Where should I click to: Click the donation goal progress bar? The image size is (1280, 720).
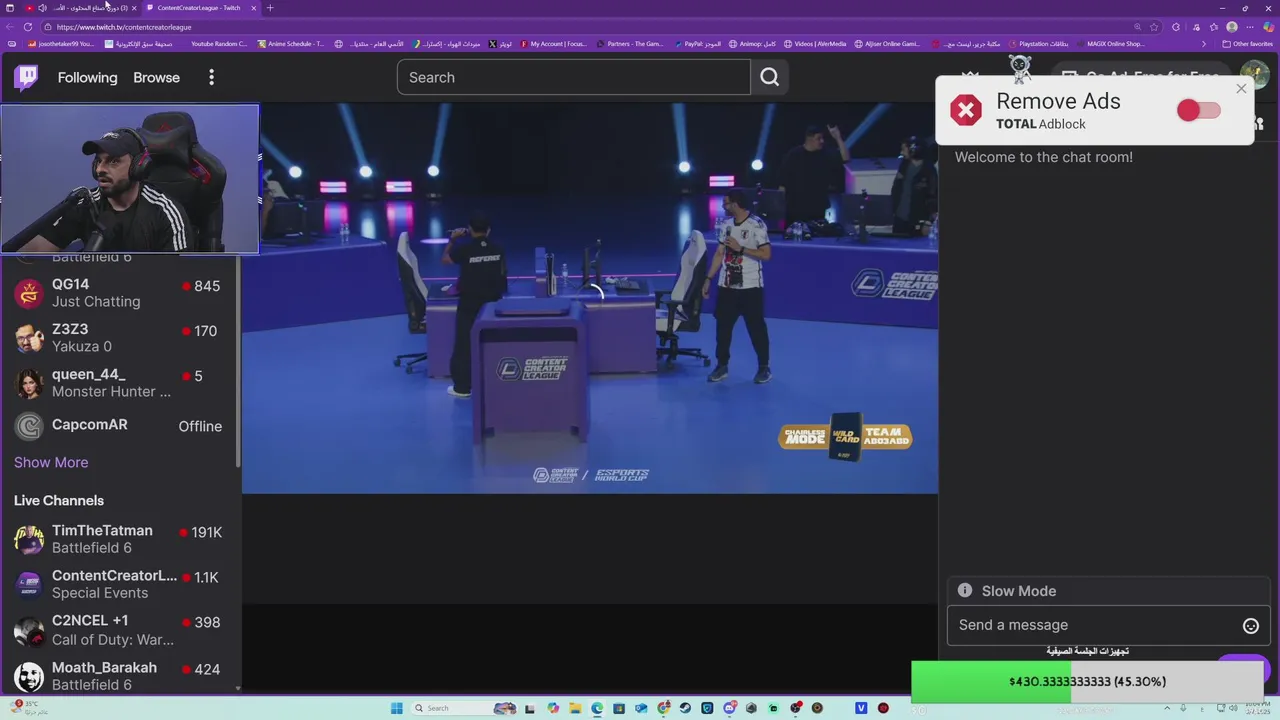pyautogui.click(x=1088, y=681)
